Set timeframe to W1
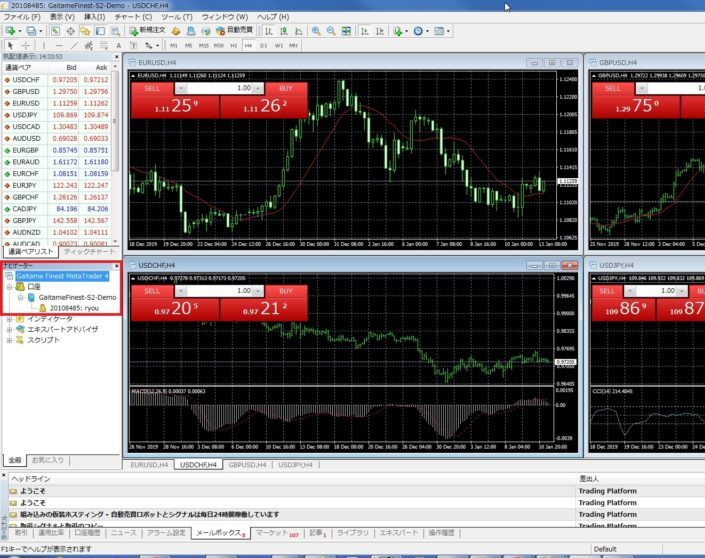This screenshot has width=705, height=558. point(279,45)
